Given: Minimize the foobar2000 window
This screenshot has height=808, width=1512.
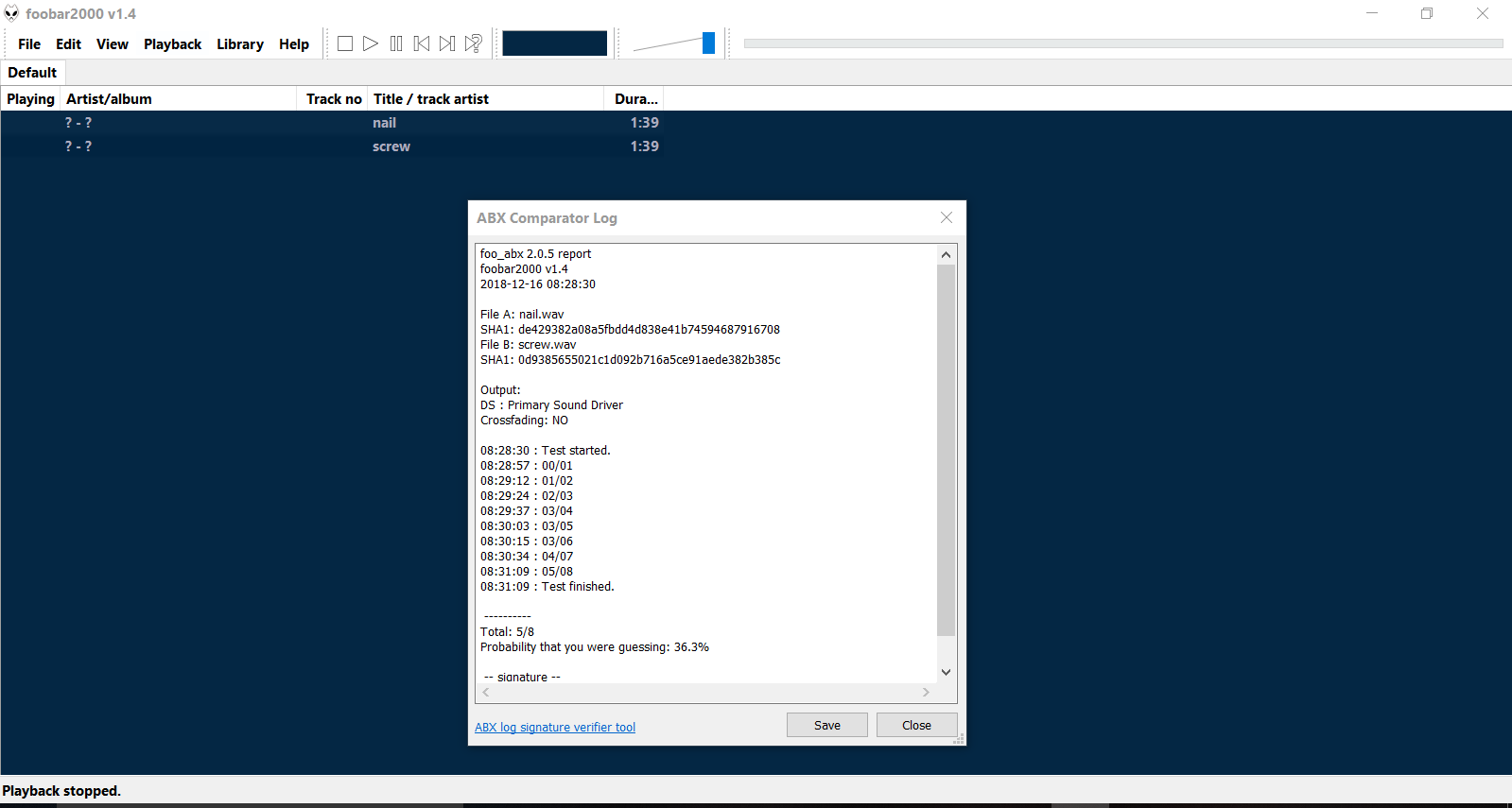Looking at the screenshot, I should click(1372, 13).
